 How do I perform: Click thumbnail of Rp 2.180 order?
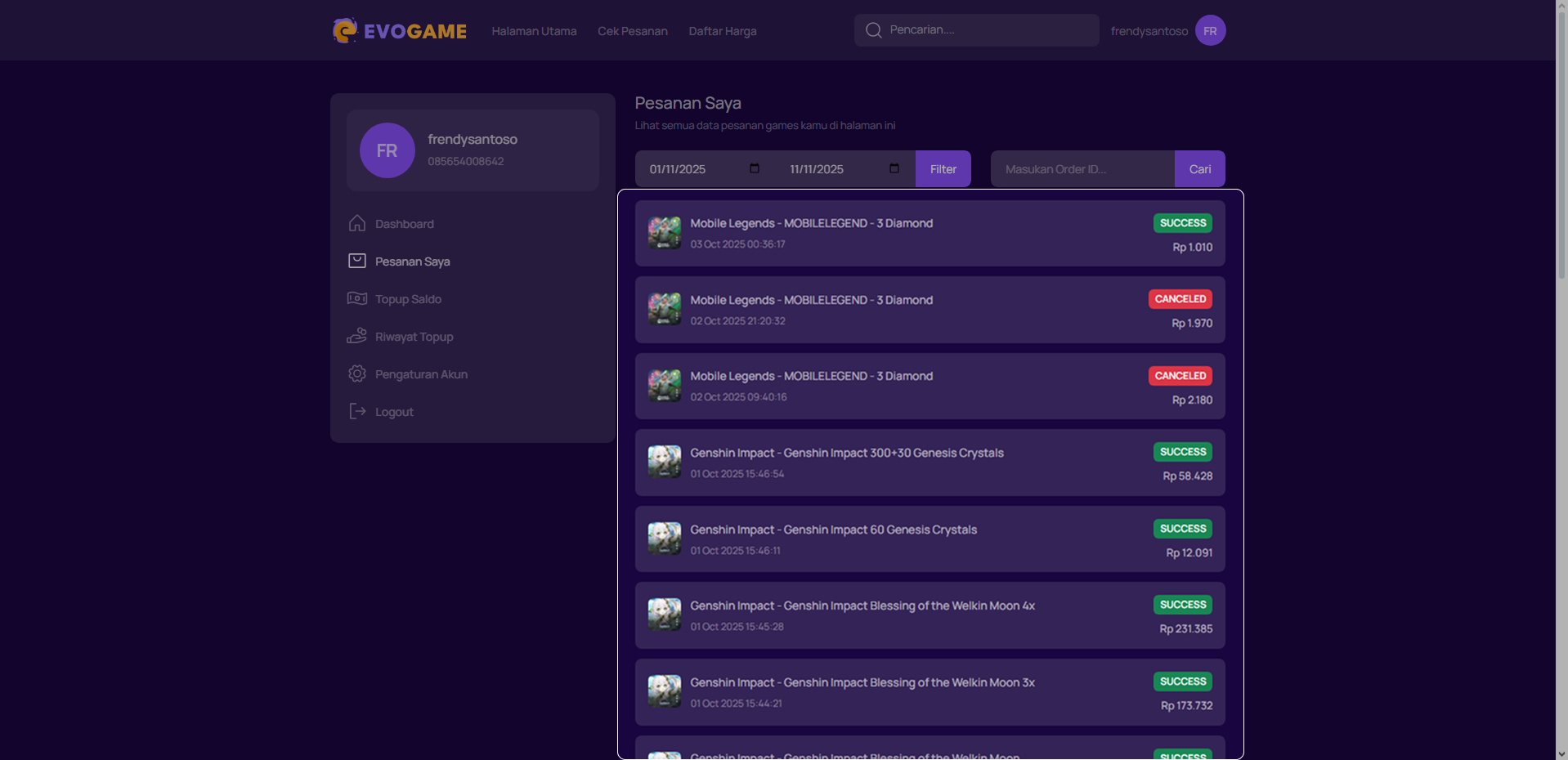point(664,386)
